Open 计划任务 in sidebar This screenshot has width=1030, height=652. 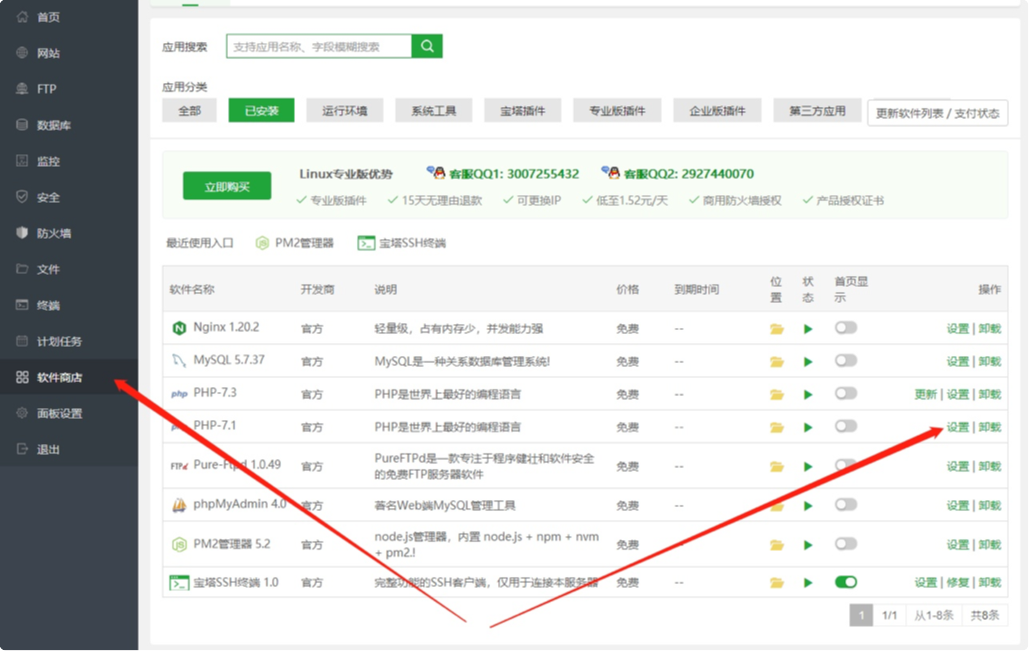[x=69, y=341]
